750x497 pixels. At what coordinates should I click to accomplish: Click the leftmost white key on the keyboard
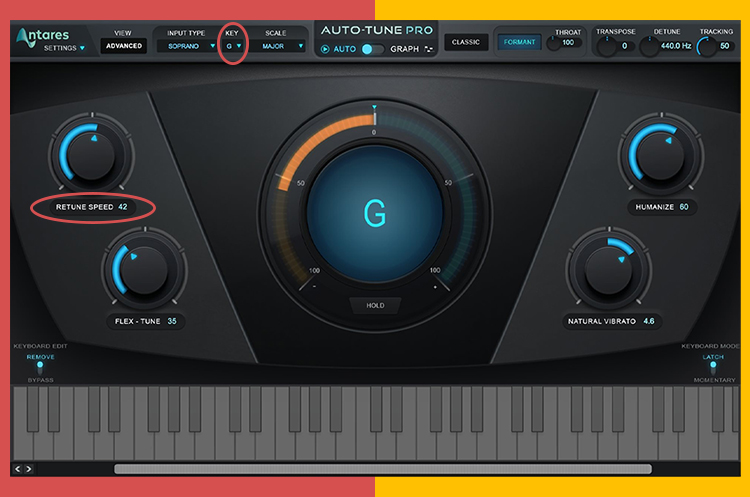tap(20, 446)
